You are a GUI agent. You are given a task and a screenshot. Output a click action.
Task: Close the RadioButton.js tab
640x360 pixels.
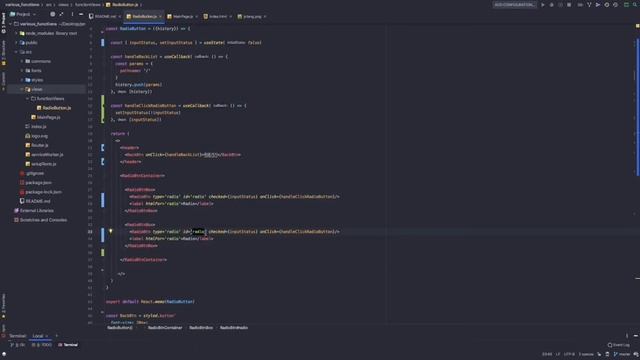click(x=160, y=17)
